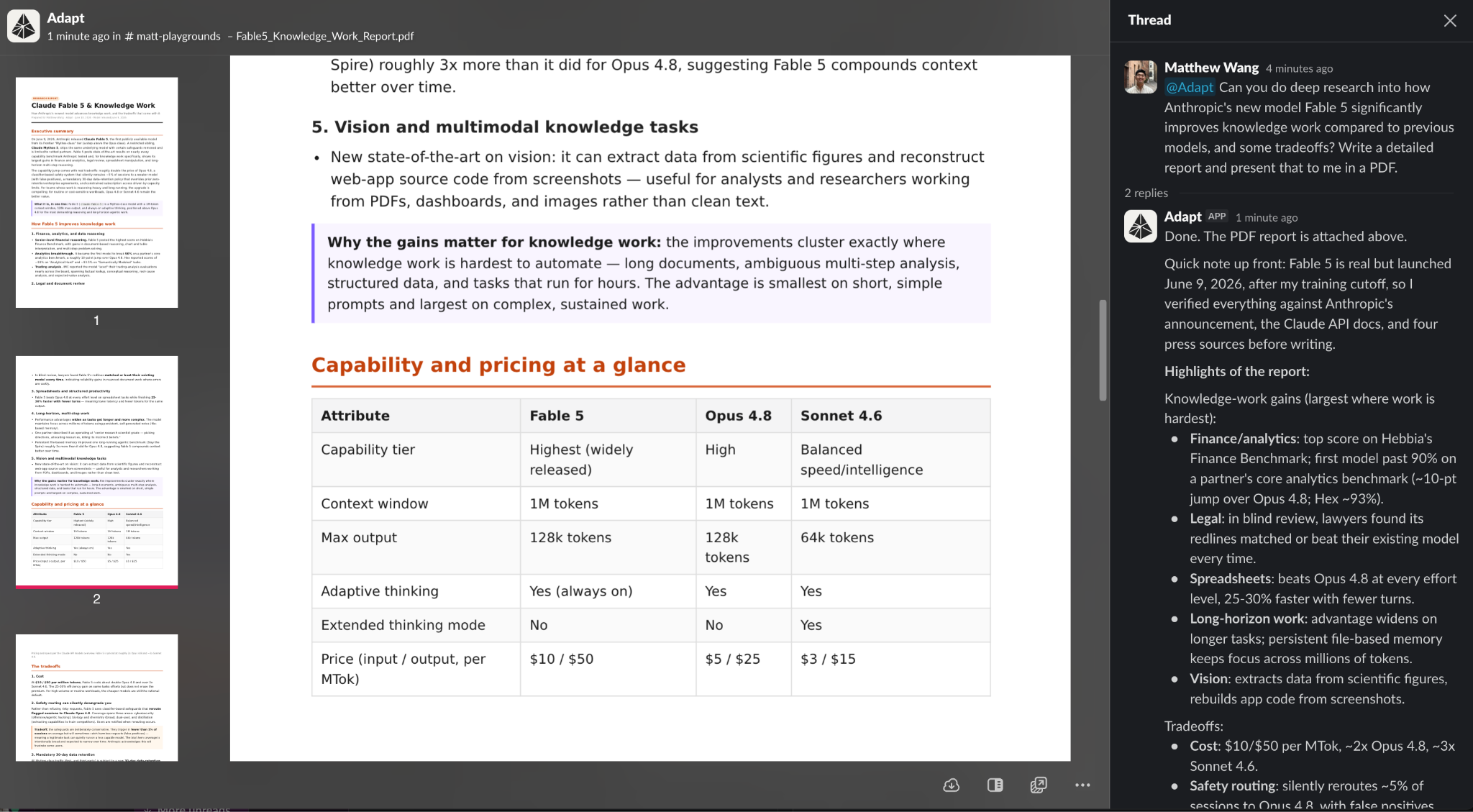Click Matthew Wang's avatar in thread
Screen dimensions: 1473x812
pos(1141,77)
